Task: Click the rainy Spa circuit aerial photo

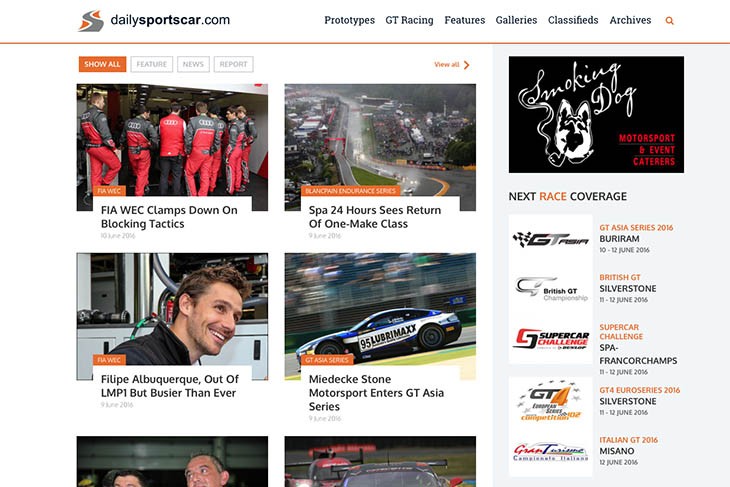Action: [380, 140]
